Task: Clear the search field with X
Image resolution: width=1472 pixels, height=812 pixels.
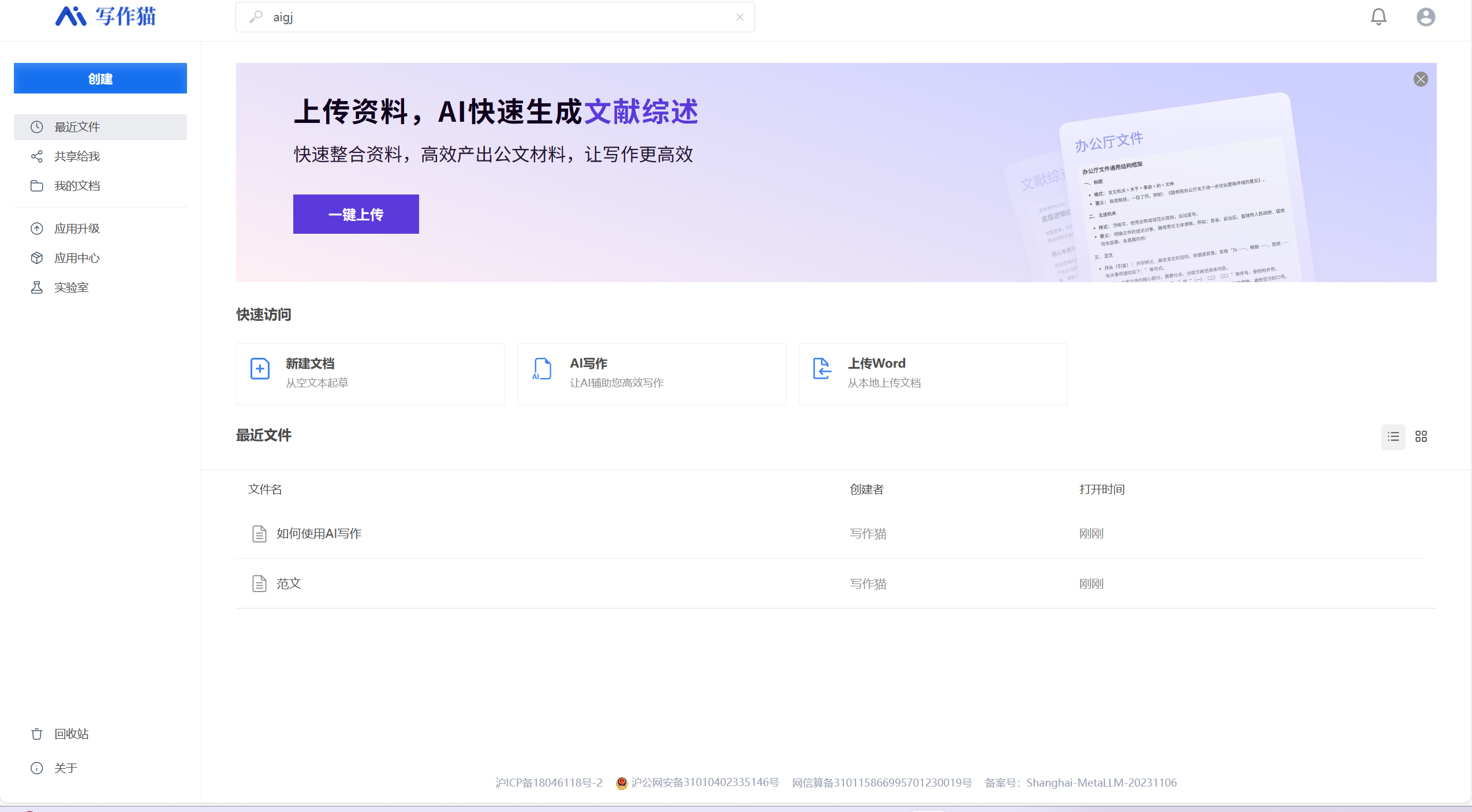Action: coord(739,17)
